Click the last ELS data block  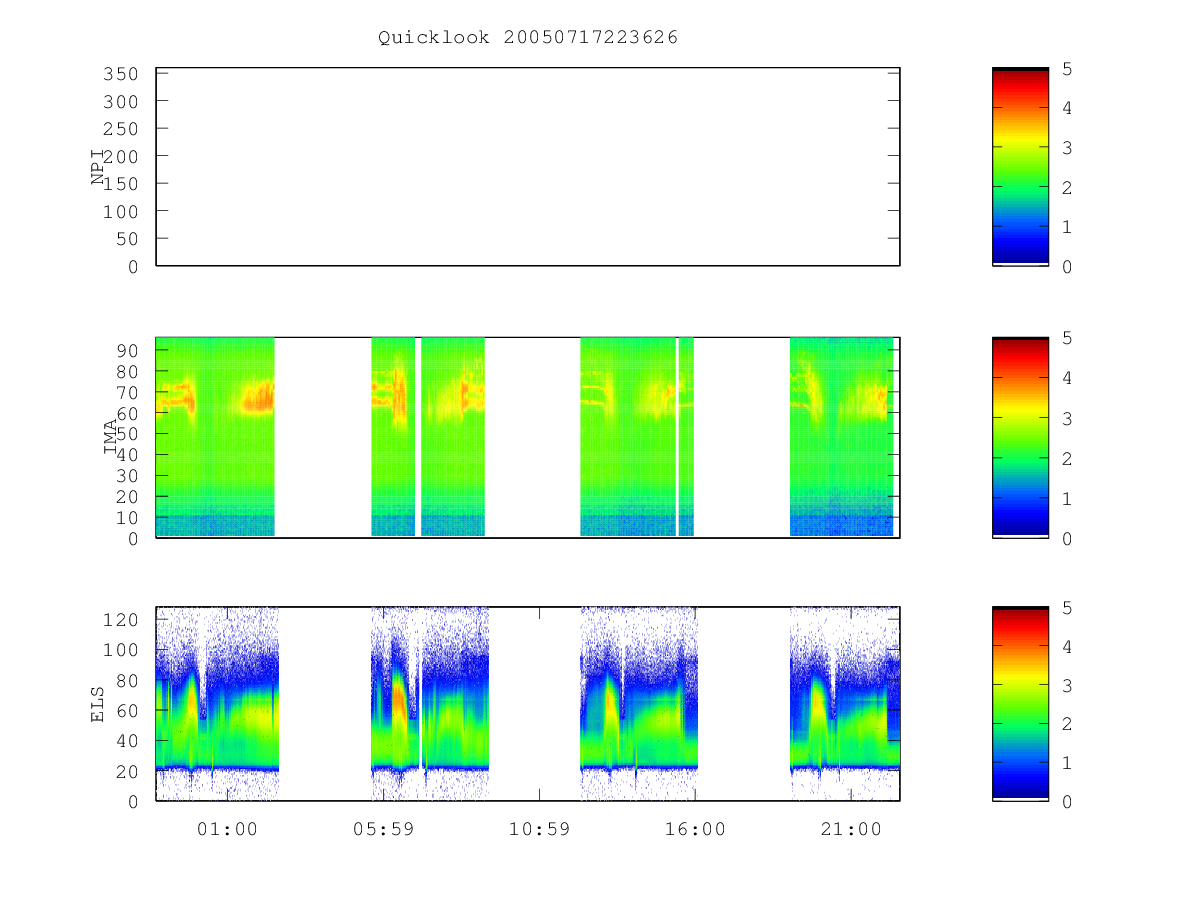coord(845,704)
